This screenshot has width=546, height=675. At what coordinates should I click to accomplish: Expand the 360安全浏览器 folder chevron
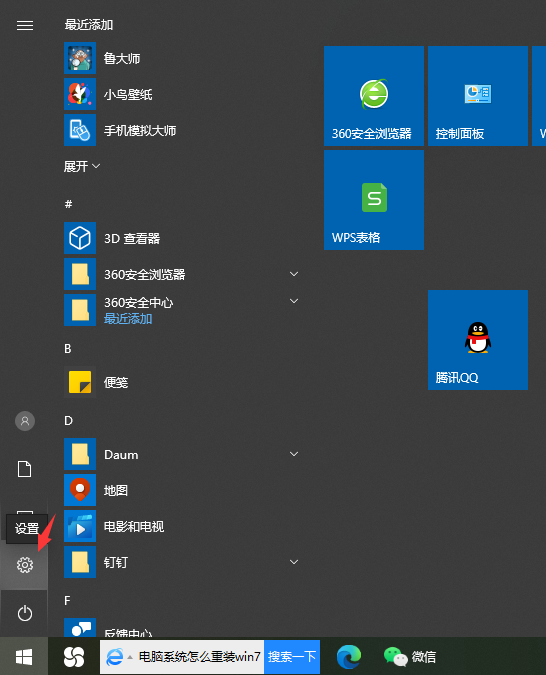[294, 274]
